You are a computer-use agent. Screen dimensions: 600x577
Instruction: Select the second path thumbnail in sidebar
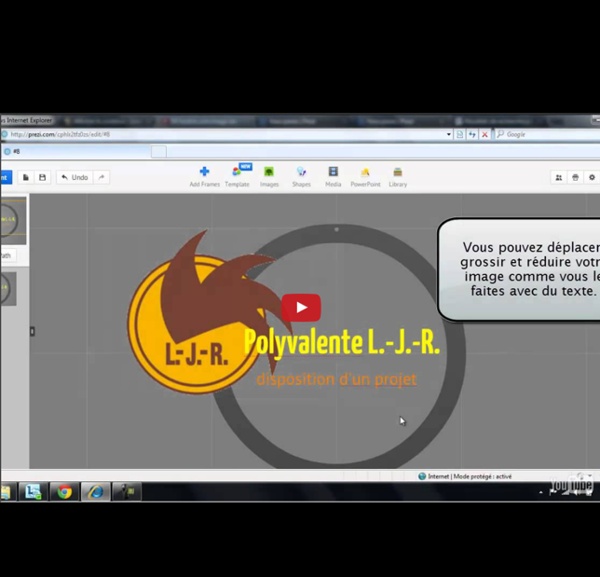coord(8,289)
